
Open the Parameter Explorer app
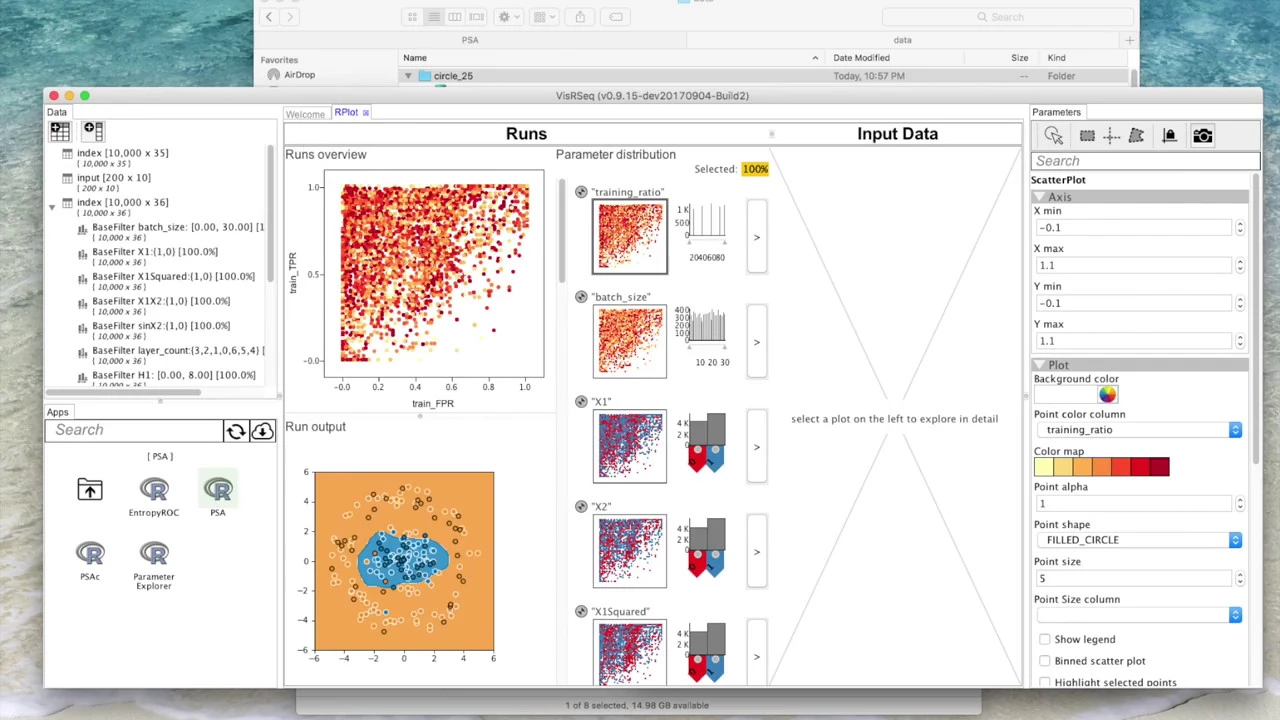click(x=153, y=565)
